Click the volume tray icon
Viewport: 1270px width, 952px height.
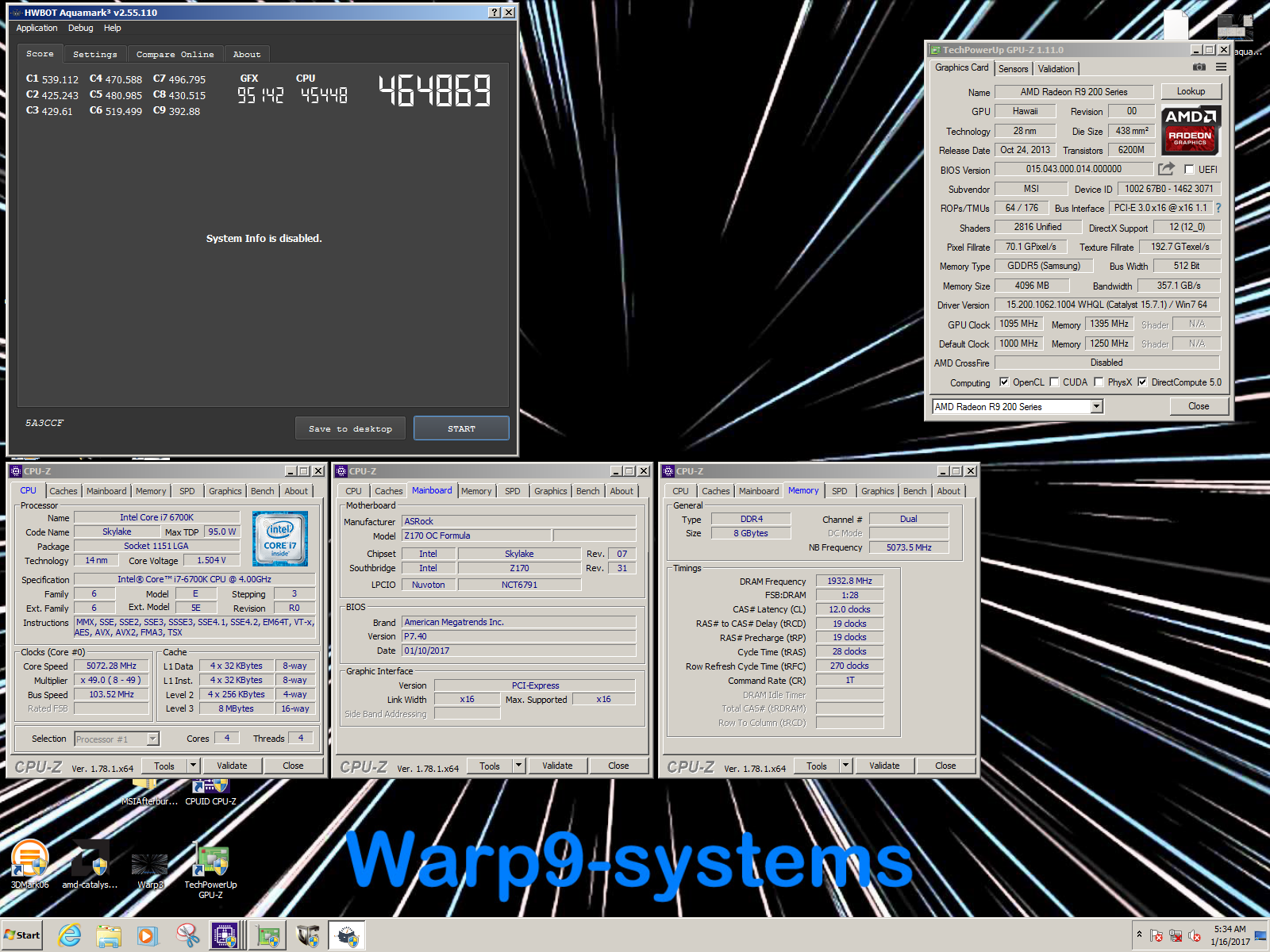(x=1195, y=936)
